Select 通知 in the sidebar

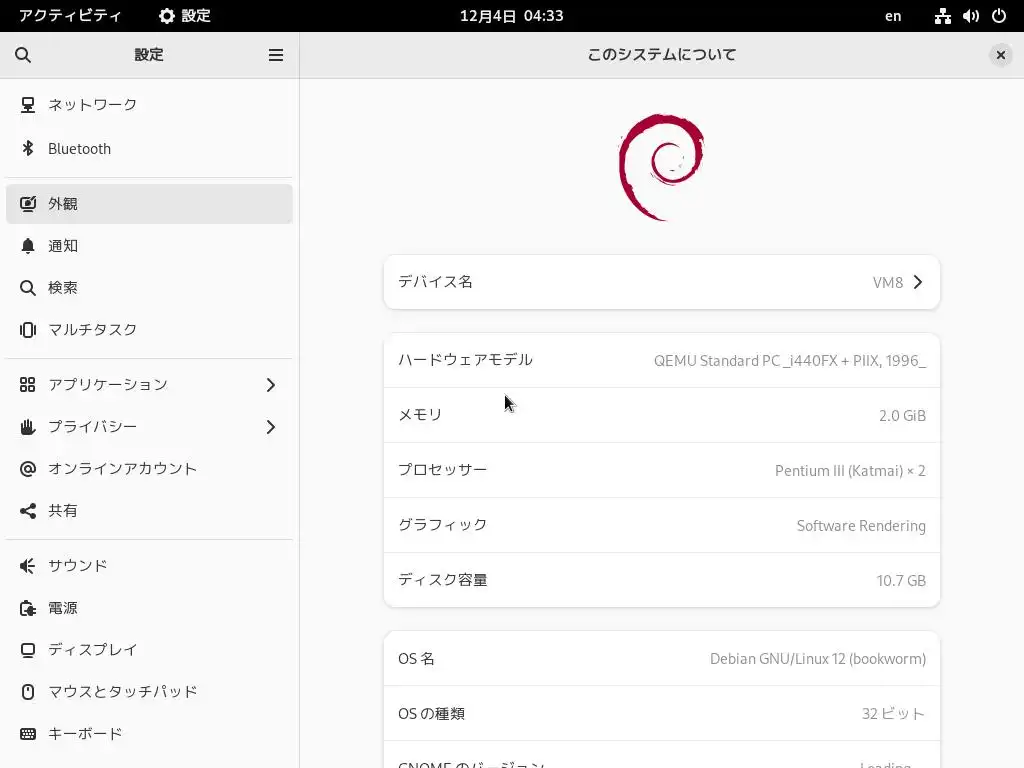click(149, 246)
